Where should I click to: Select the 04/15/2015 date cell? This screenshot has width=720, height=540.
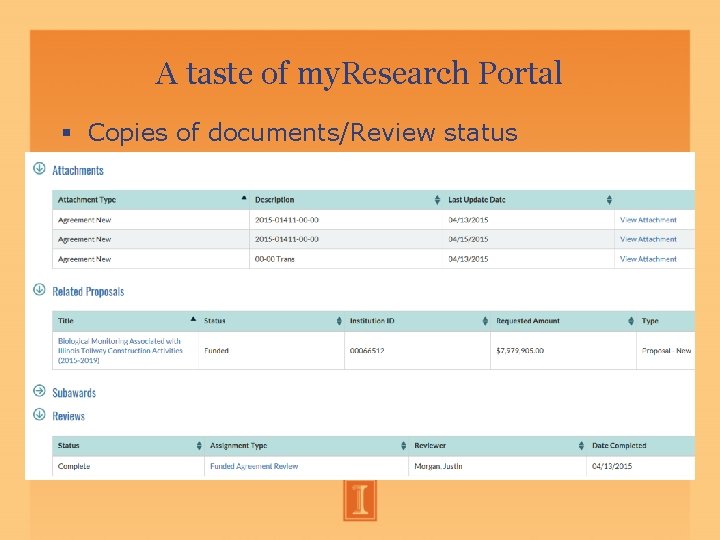(x=529, y=239)
